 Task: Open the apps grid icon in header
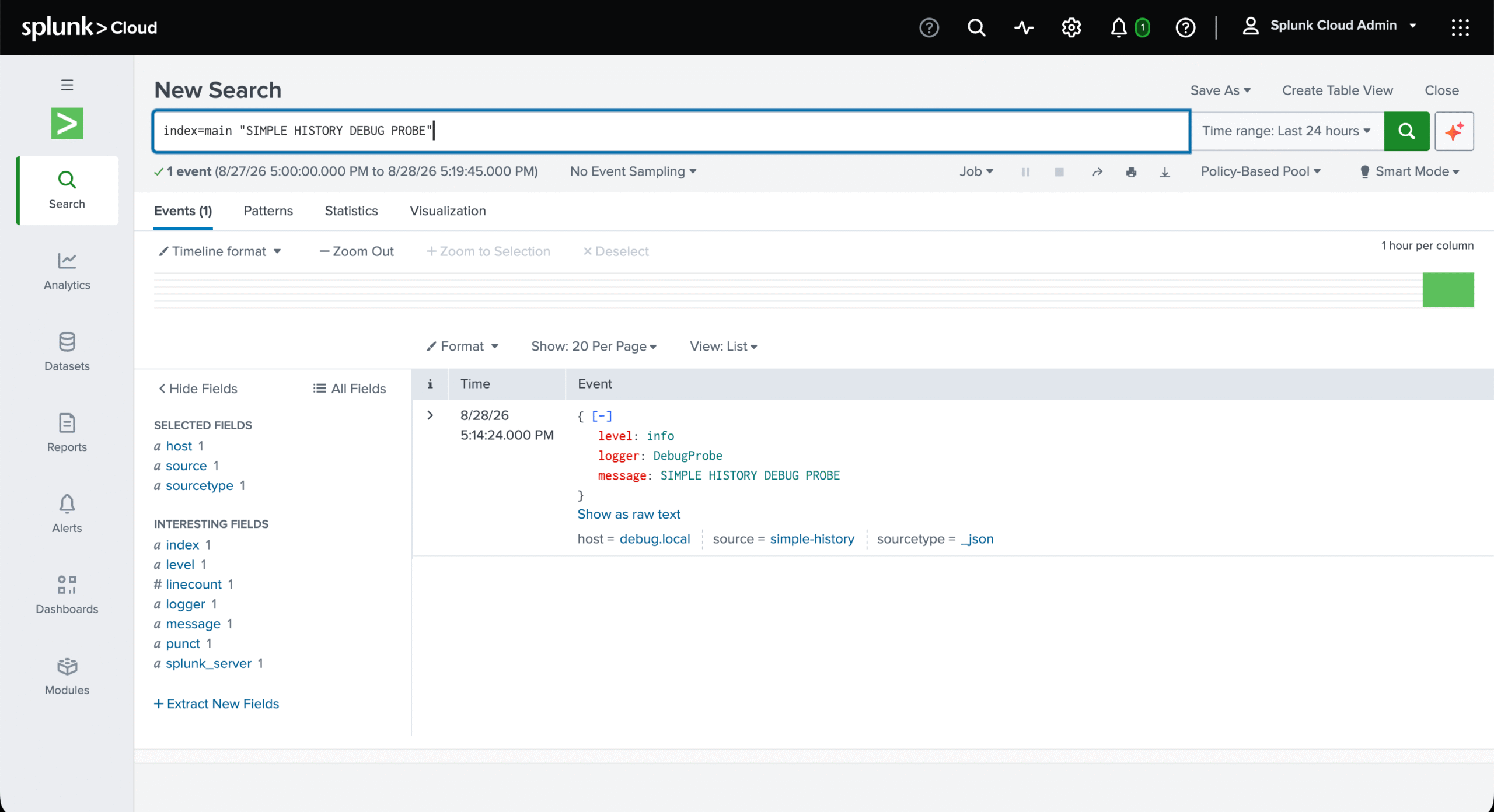coord(1460,27)
